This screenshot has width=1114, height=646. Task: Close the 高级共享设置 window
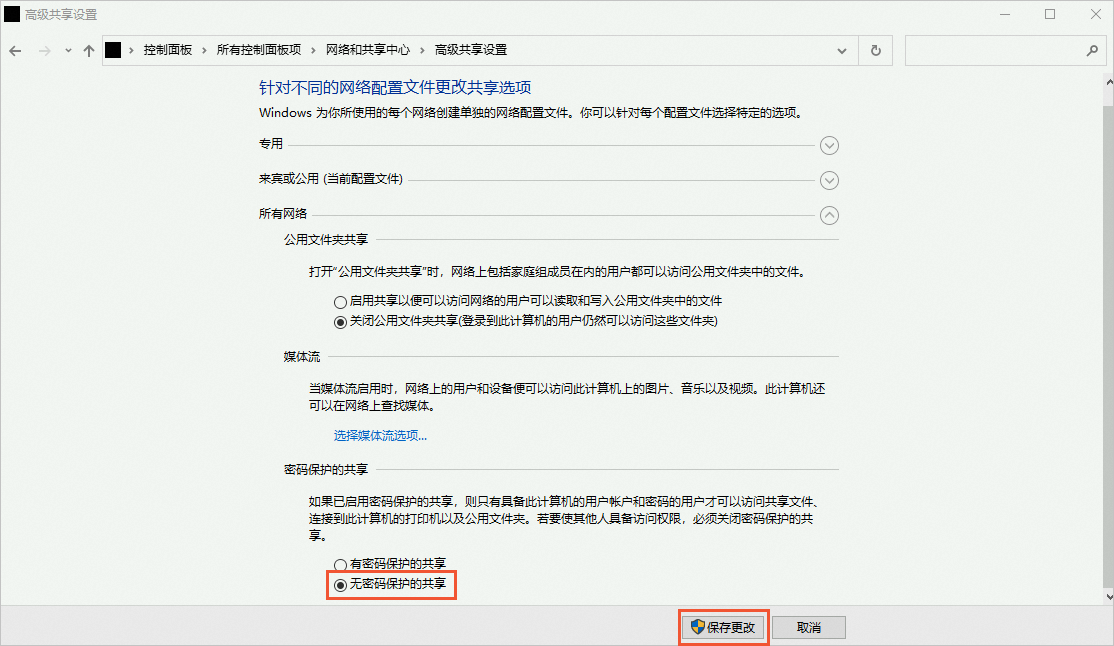(1095, 14)
